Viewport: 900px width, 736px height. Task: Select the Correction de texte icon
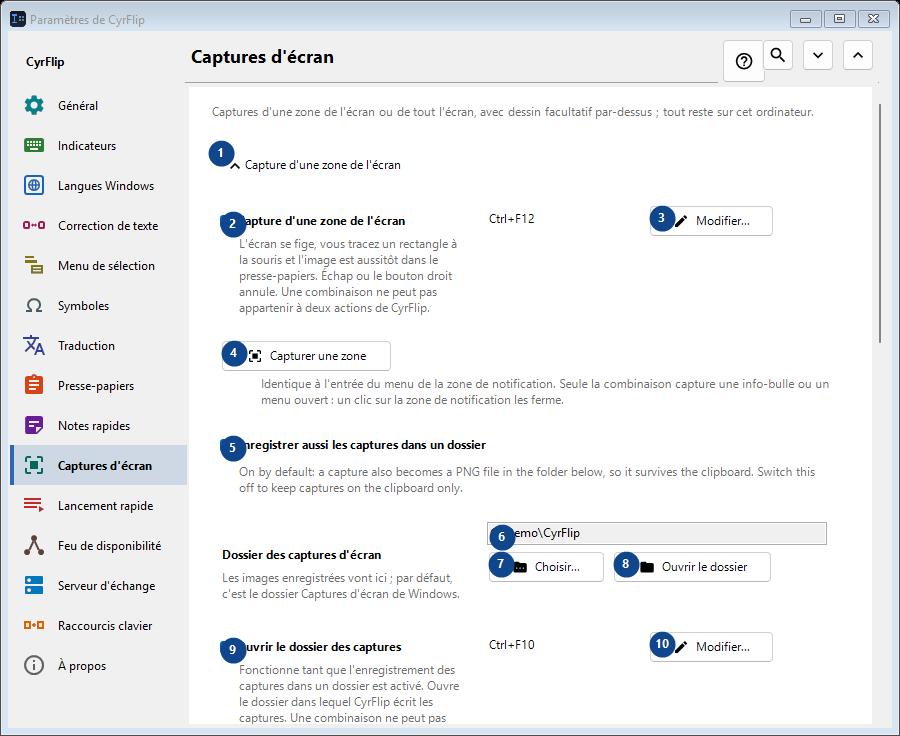point(34,225)
